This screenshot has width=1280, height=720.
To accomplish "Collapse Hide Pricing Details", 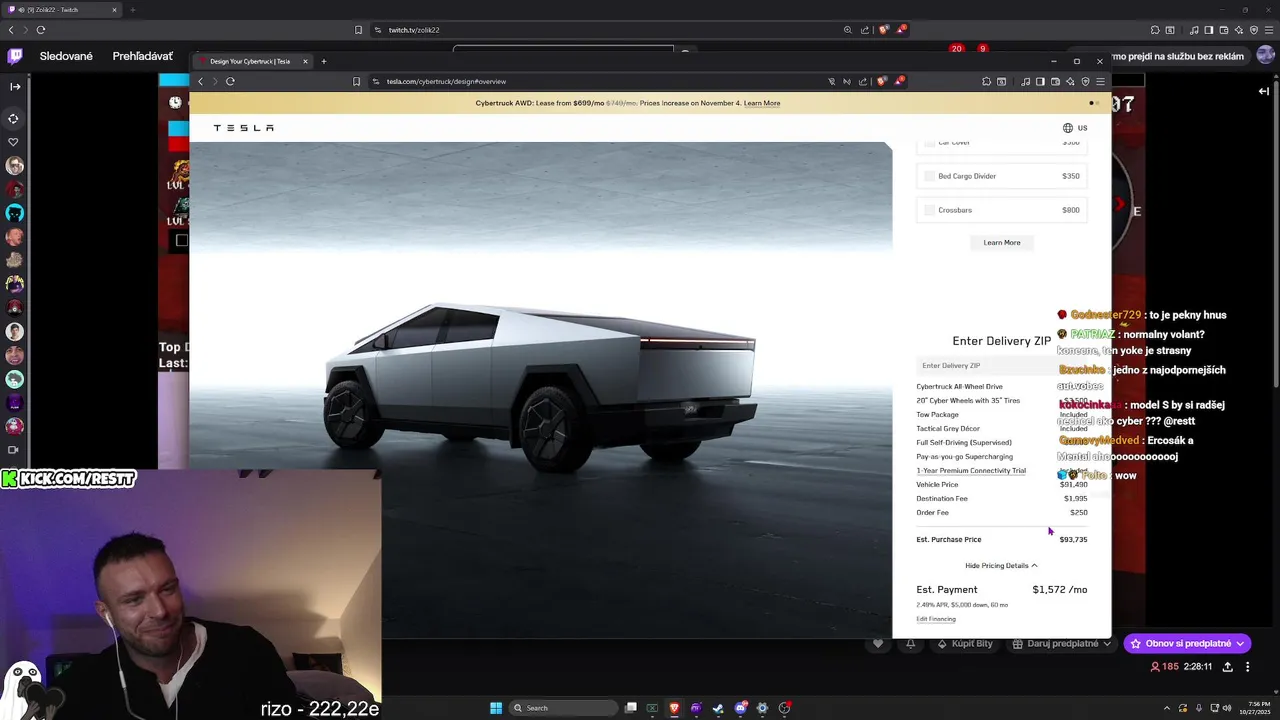I will pos(1001,565).
